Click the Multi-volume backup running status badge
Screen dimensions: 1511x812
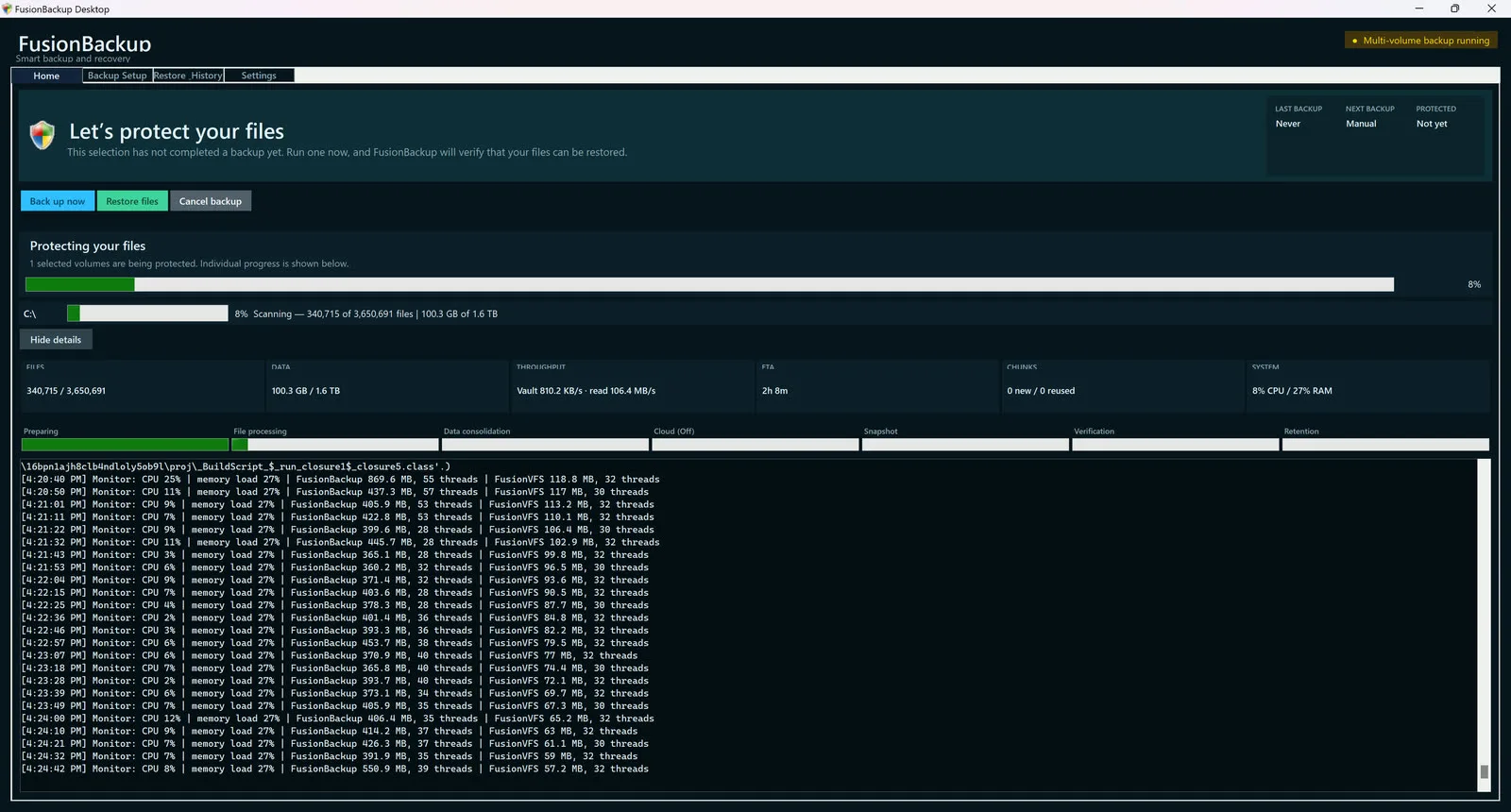click(1421, 41)
